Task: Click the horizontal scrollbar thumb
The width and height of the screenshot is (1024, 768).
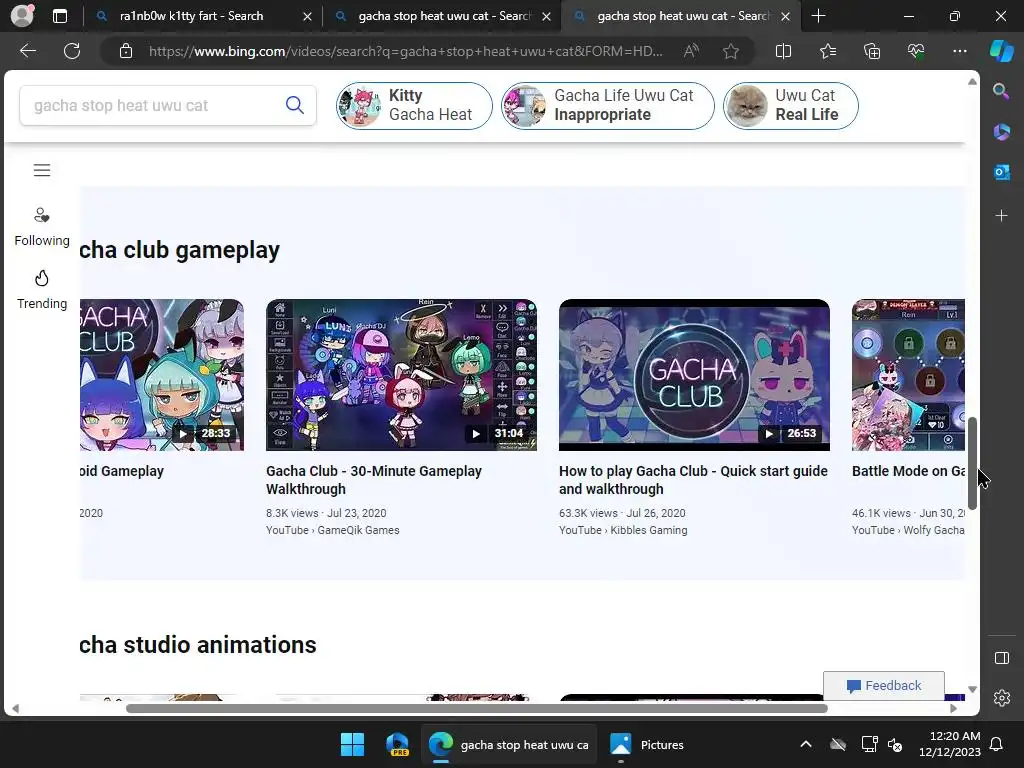Action: tap(477, 708)
